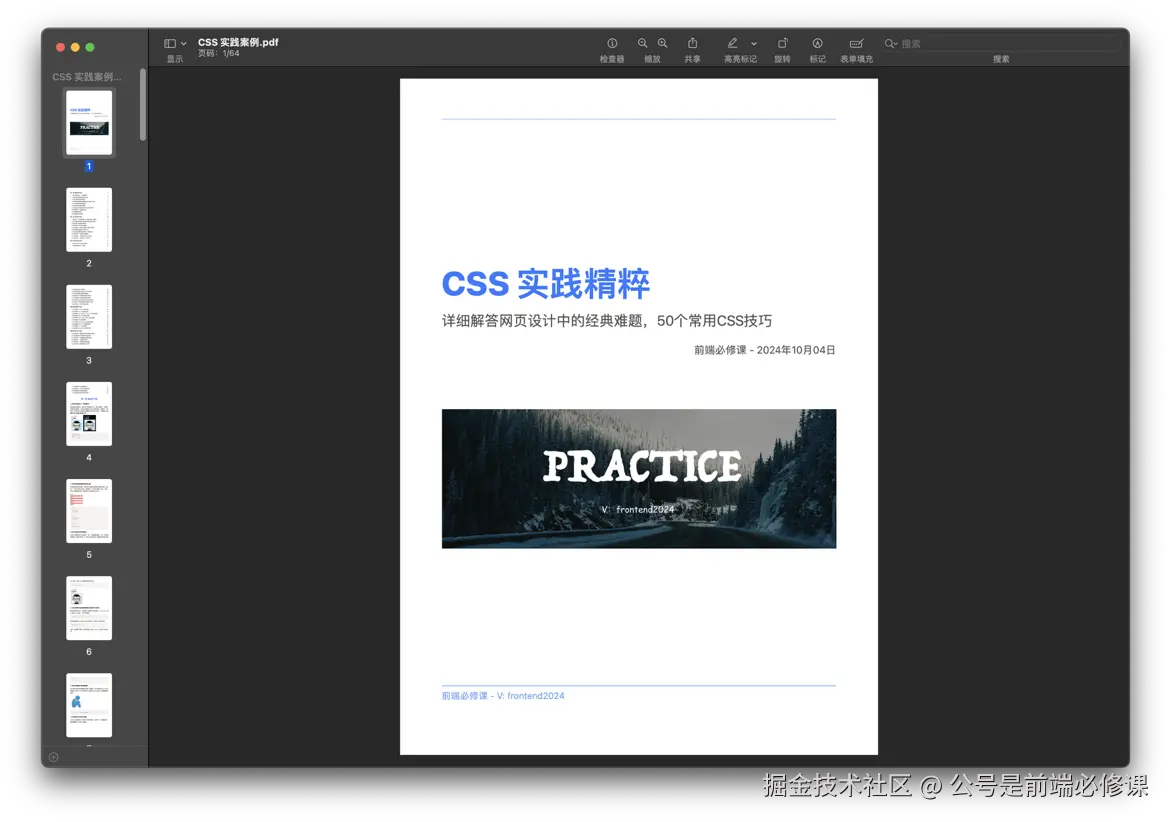Expand the search options chevron in 搜索 field
Image resolution: width=1171 pixels, height=822 pixels.
click(897, 43)
